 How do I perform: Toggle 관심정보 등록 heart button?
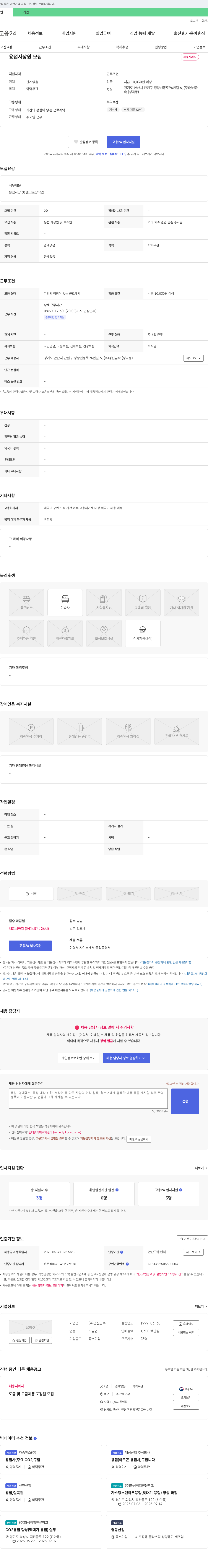86,142
